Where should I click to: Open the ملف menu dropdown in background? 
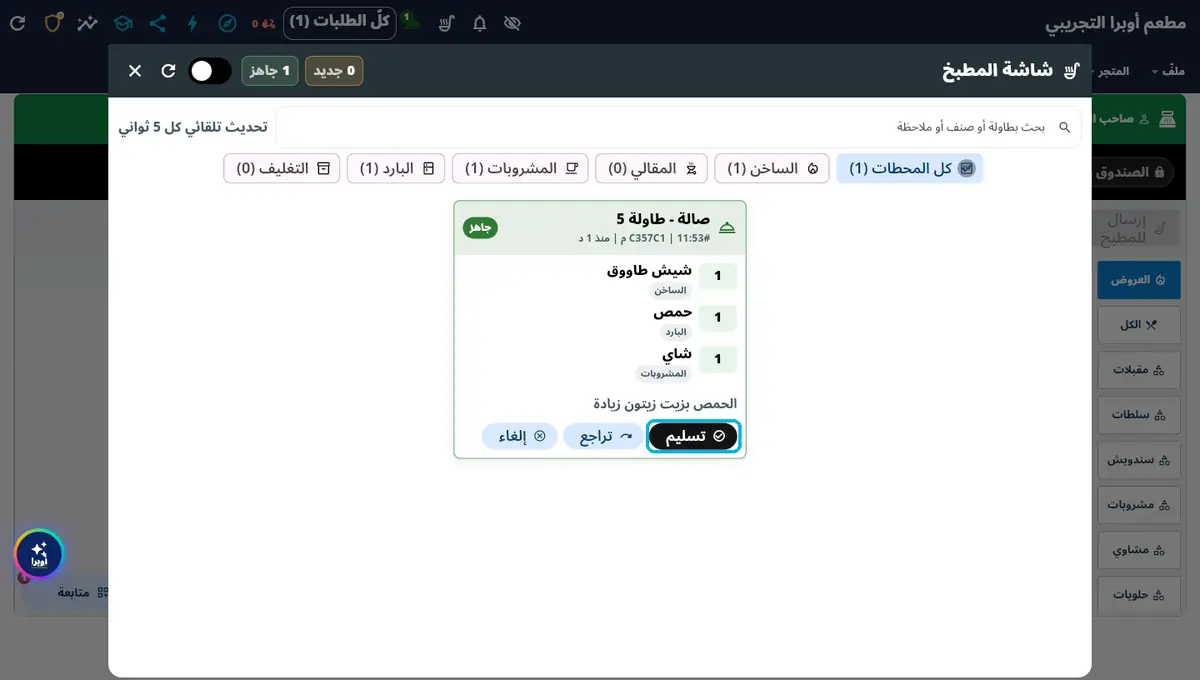tap(1168, 71)
